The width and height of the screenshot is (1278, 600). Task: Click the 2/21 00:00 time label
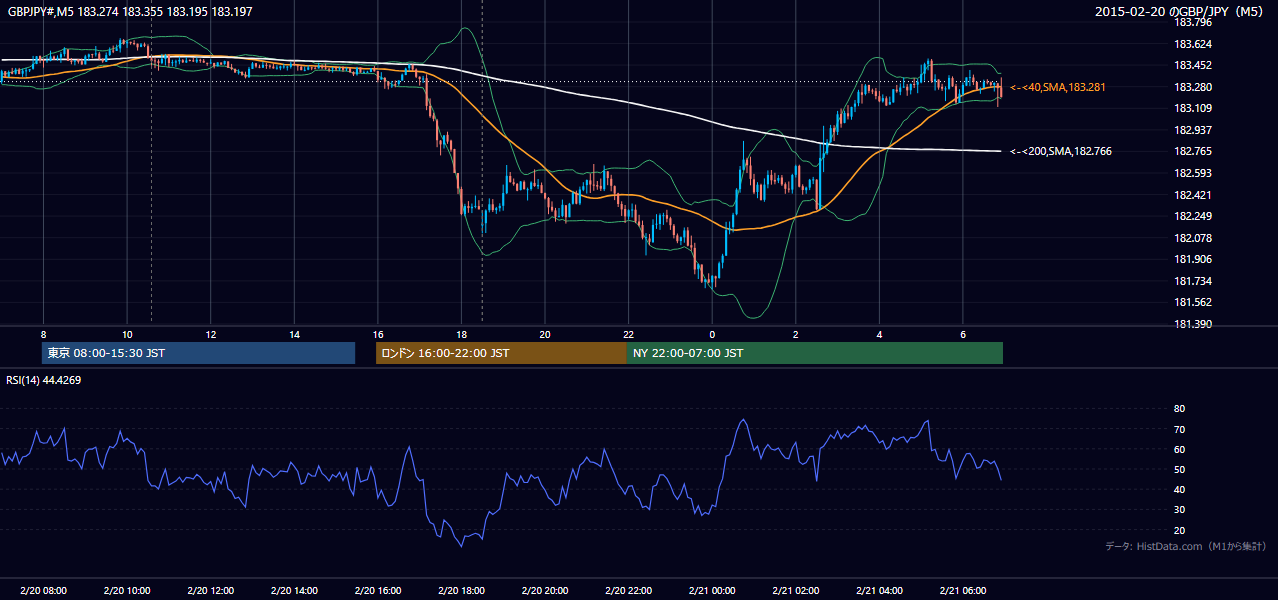click(712, 591)
